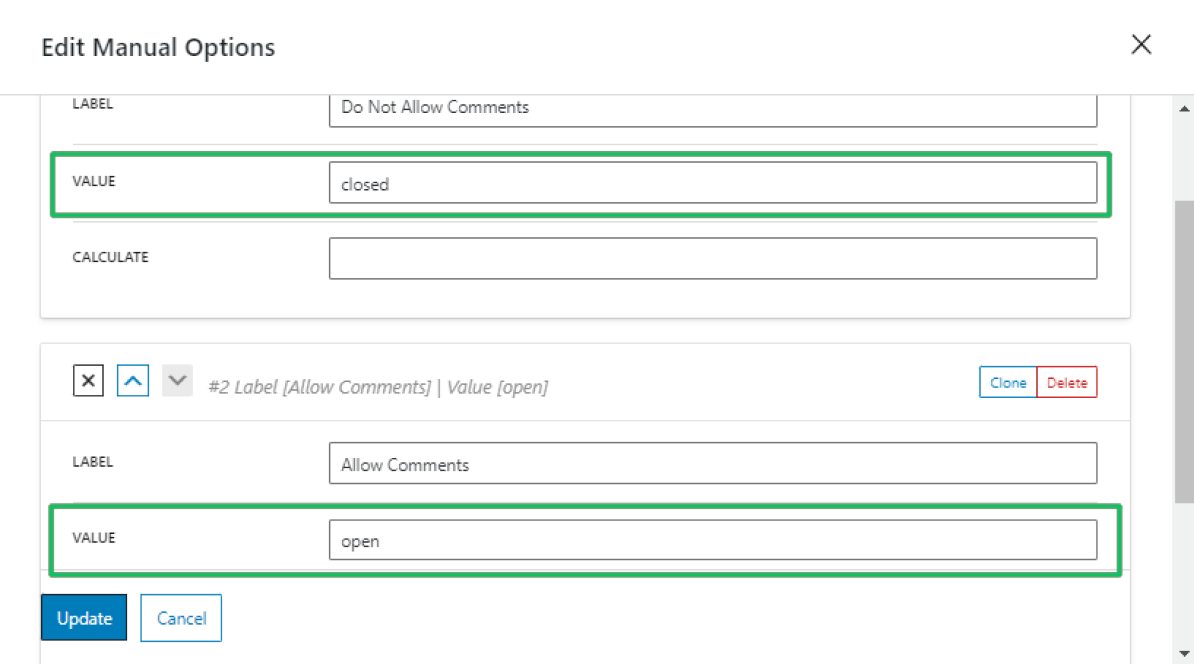Delete the Allow Comments option

pyautogui.click(x=1066, y=382)
